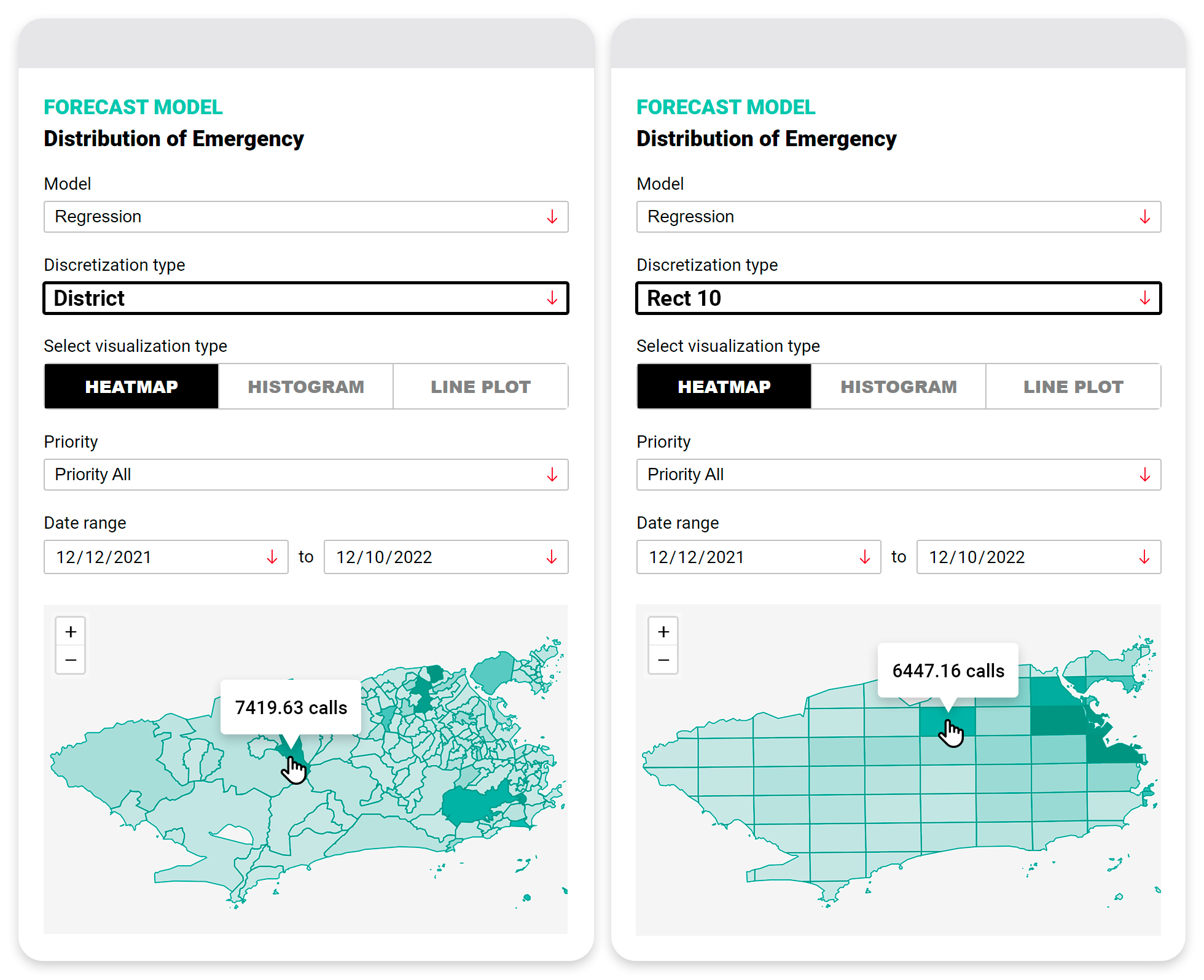The height and width of the screenshot is (980, 1204).
Task: Open left Priority All dropdown
Action: [305, 475]
